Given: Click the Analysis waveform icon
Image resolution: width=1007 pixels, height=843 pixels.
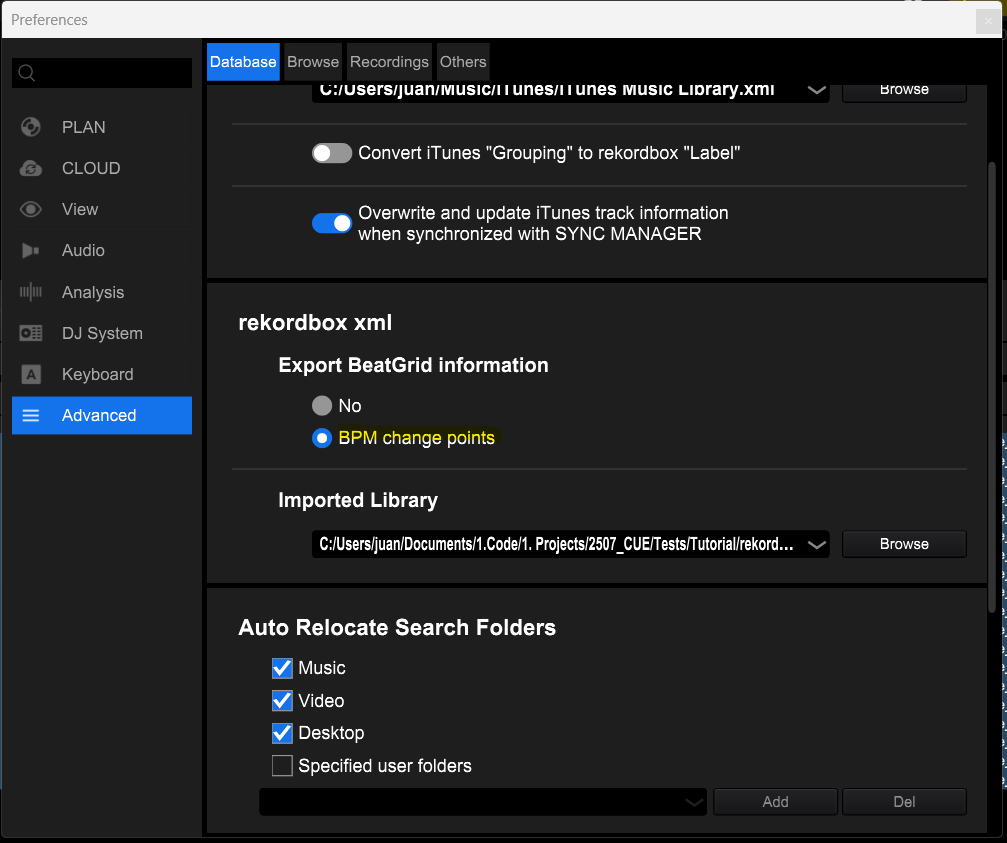Looking at the screenshot, I should coord(31,292).
